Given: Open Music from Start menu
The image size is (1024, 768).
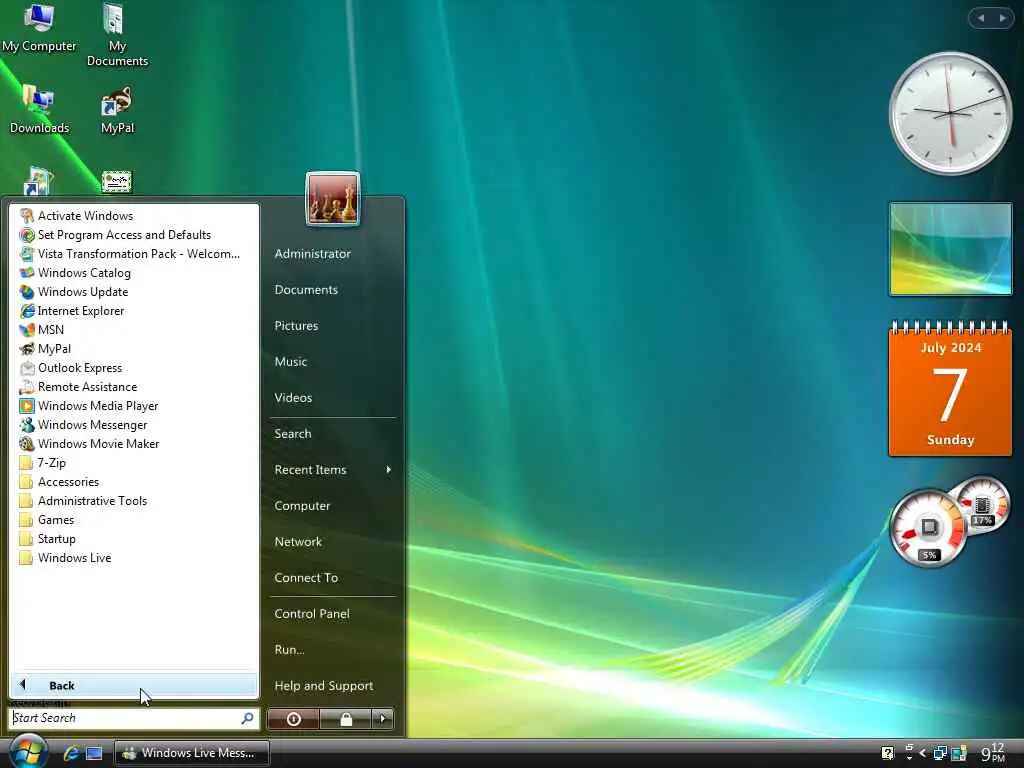Looking at the screenshot, I should pyautogui.click(x=291, y=361).
